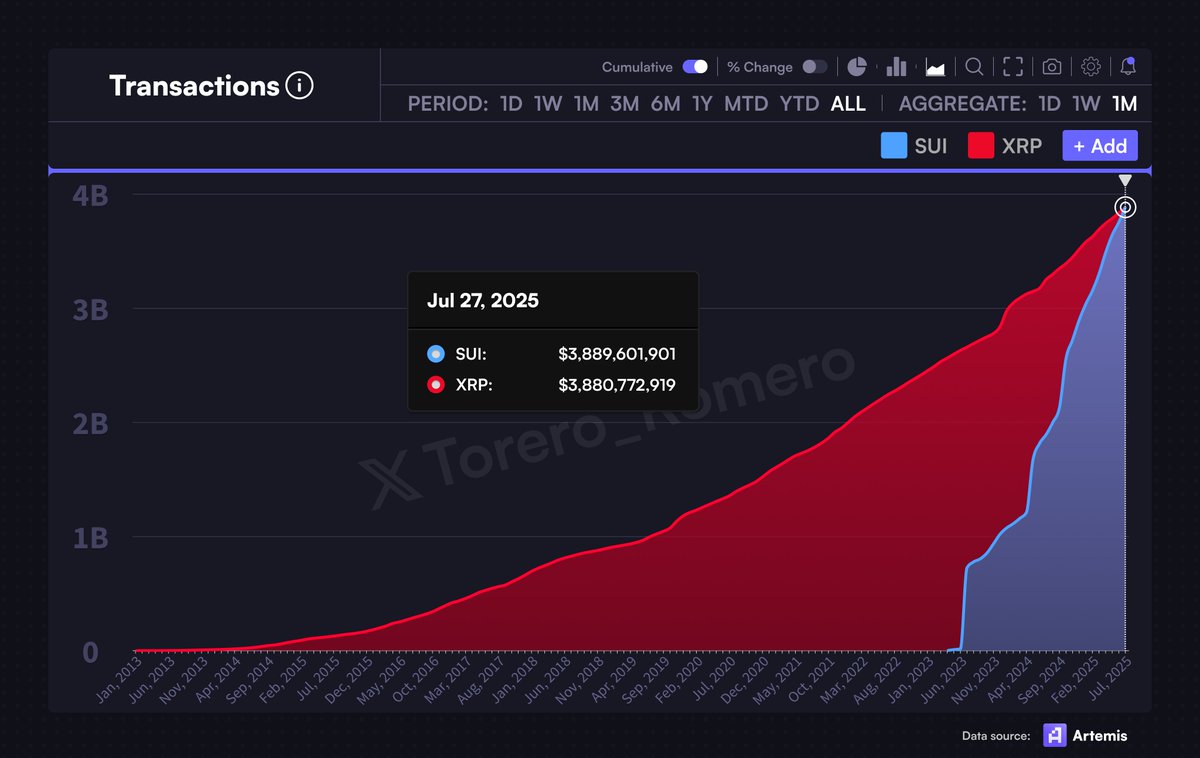
Task: Click the blue SUI legend swatch
Action: [x=894, y=146]
